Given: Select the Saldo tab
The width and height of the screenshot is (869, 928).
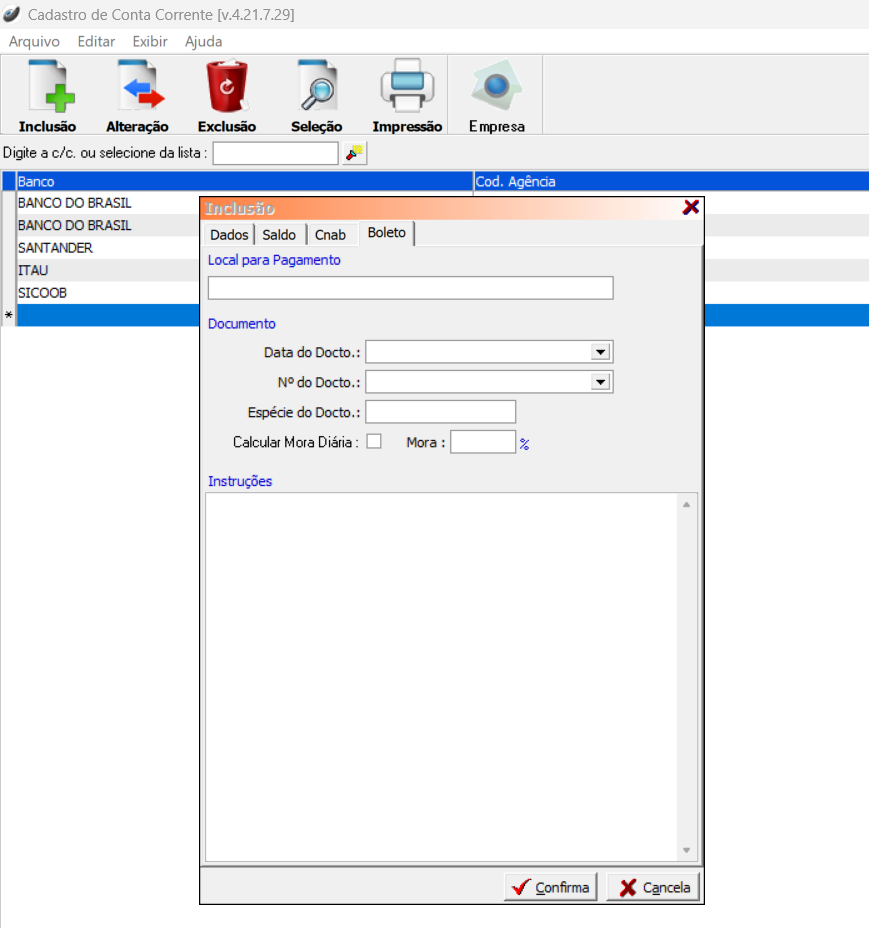Looking at the screenshot, I should [x=279, y=235].
